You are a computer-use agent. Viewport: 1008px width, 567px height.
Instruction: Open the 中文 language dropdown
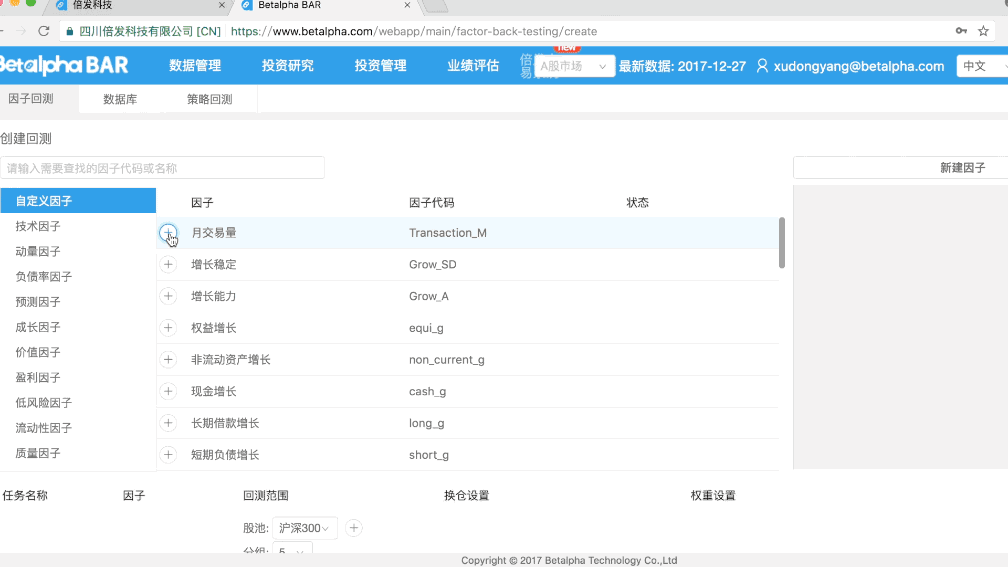click(x=982, y=66)
